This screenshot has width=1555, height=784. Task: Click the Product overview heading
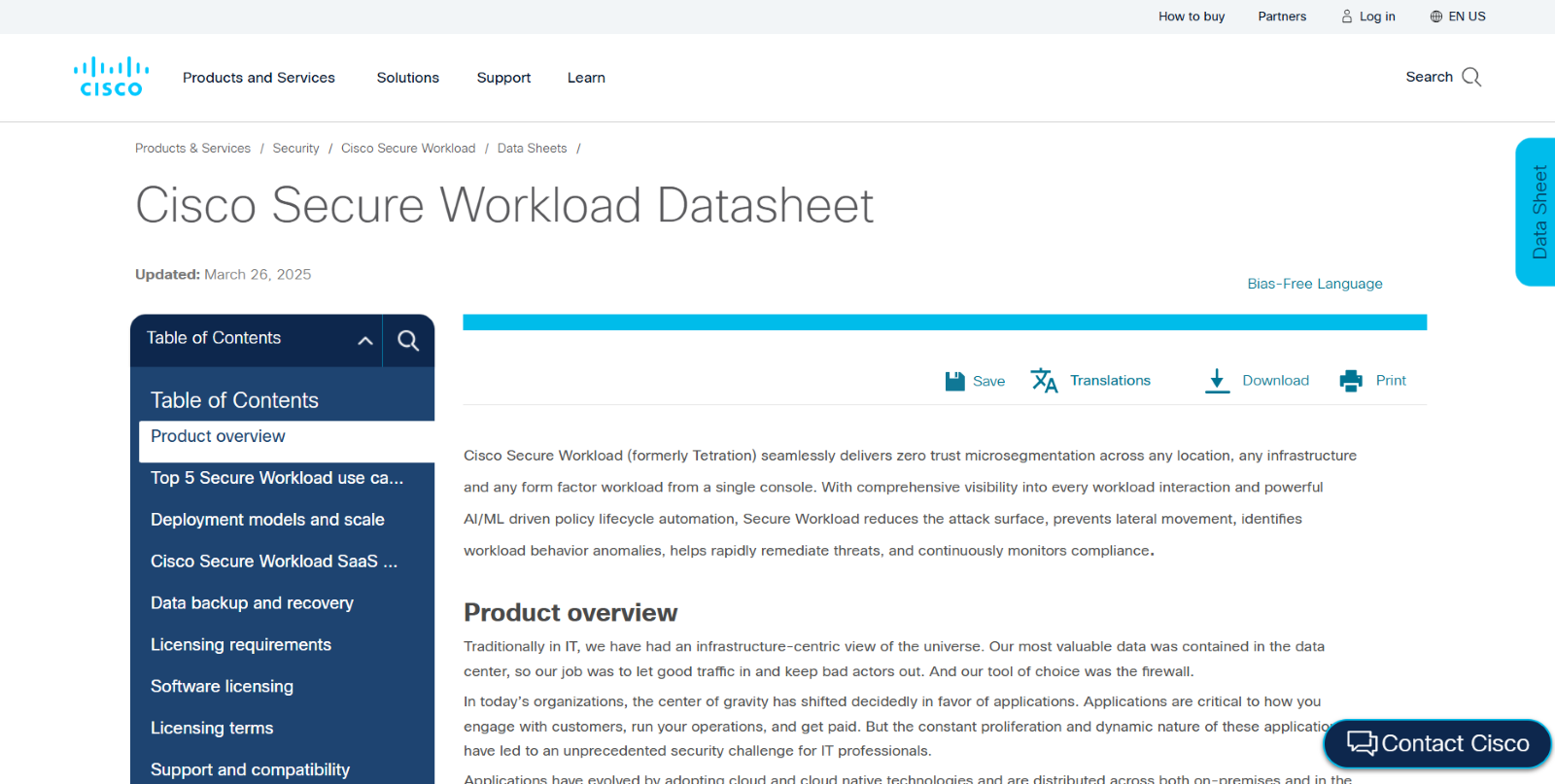click(570, 613)
